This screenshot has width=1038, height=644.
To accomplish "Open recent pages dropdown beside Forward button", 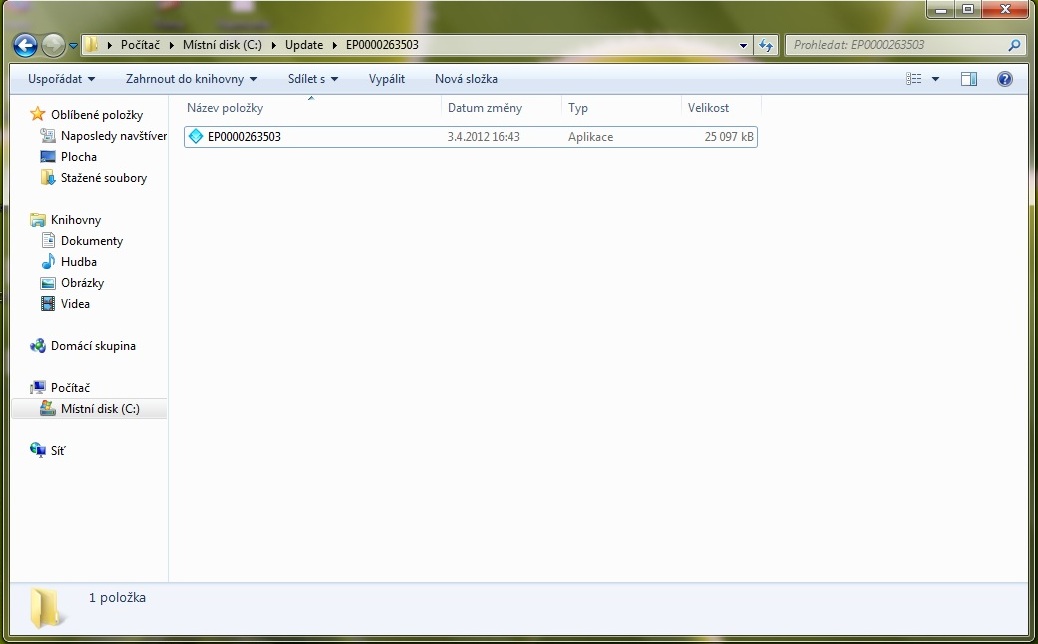I will click(73, 46).
